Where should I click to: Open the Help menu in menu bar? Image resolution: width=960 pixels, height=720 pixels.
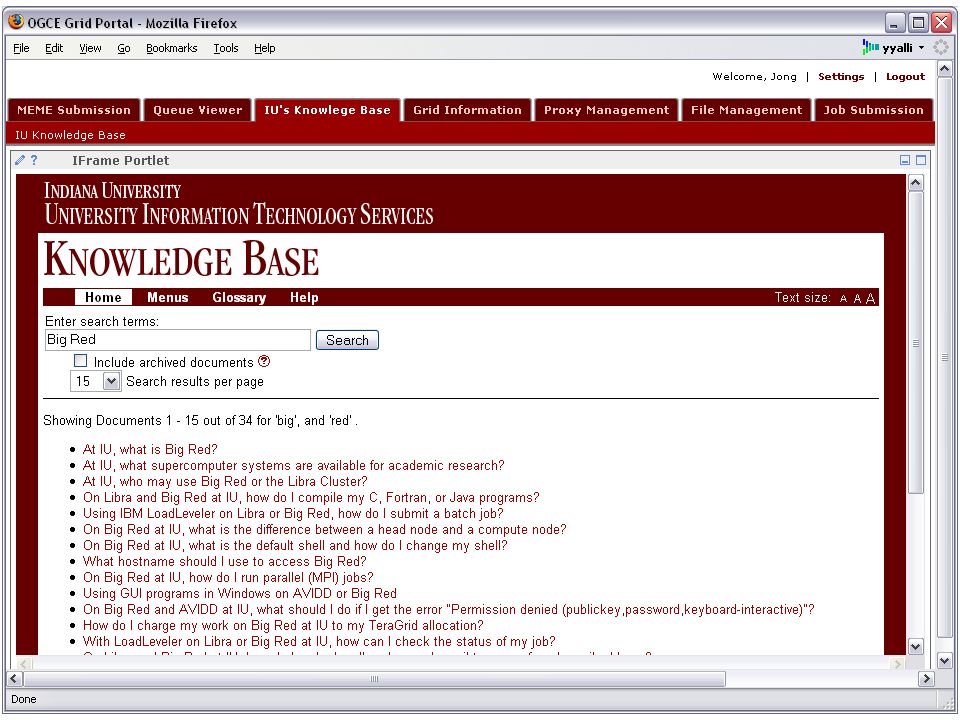click(264, 48)
